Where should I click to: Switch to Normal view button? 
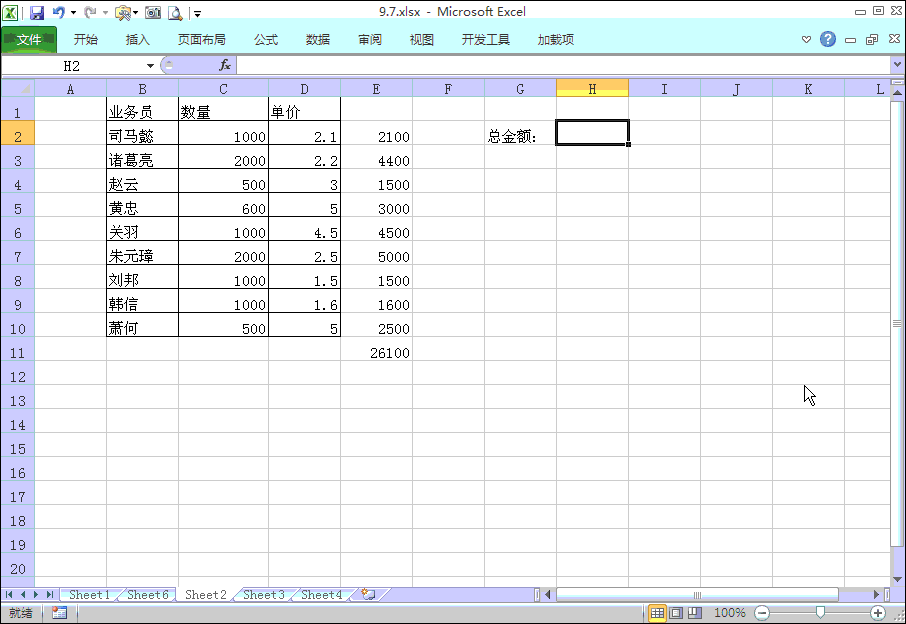tap(658, 613)
